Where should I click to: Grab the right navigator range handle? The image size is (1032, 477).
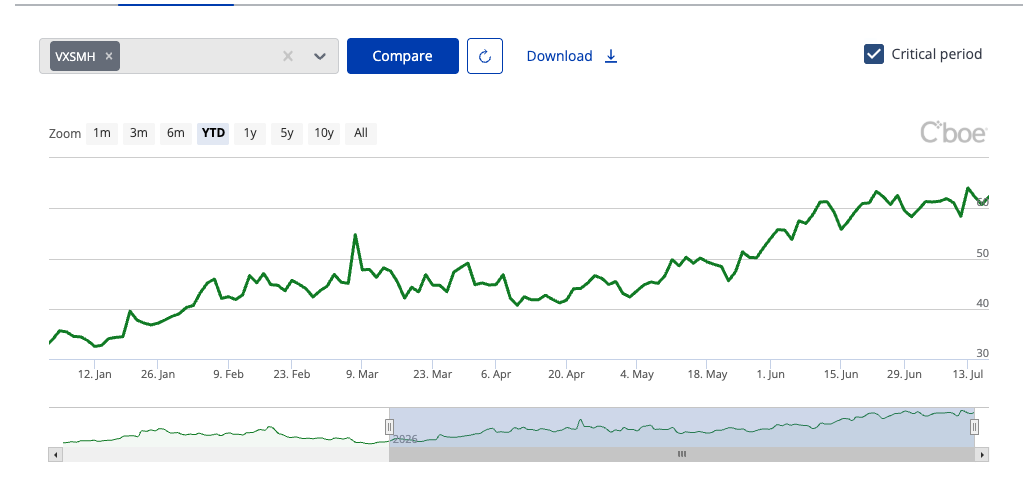974,427
